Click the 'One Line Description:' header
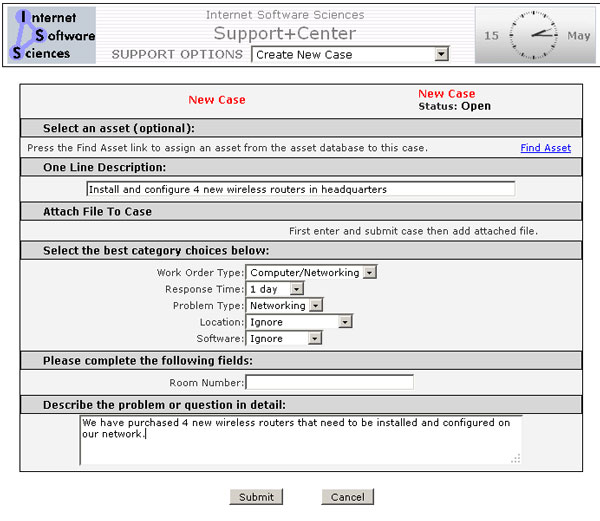The image size is (600, 521). (x=104, y=167)
